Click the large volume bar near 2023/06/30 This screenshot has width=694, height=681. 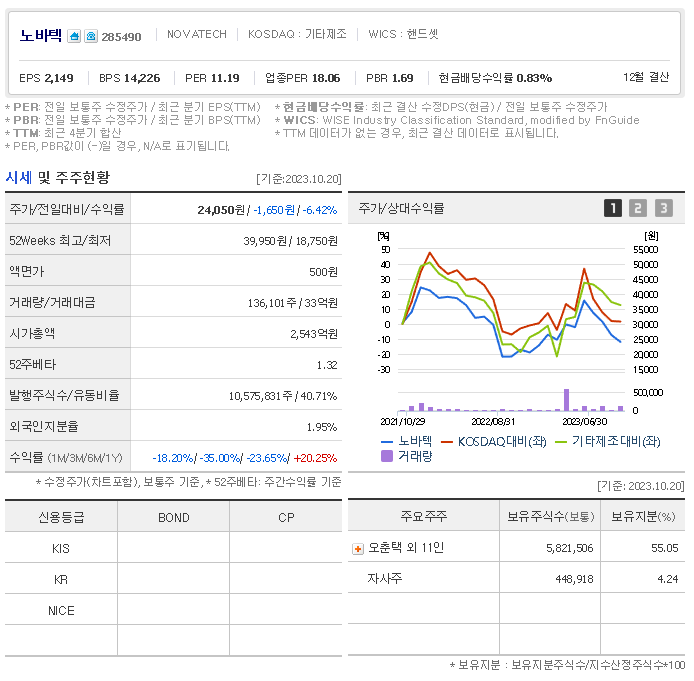pos(566,400)
